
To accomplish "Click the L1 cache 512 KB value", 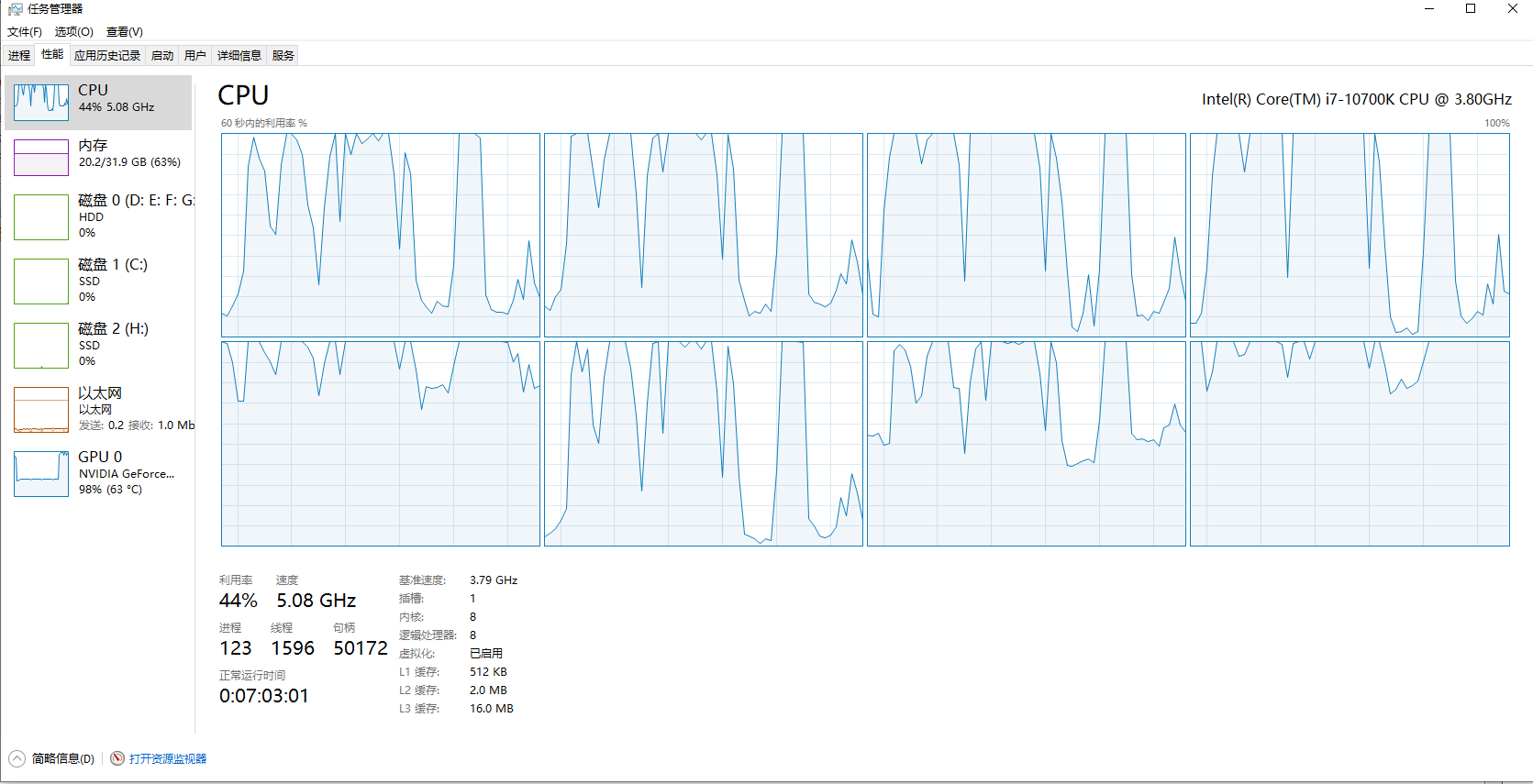I will coord(488,672).
